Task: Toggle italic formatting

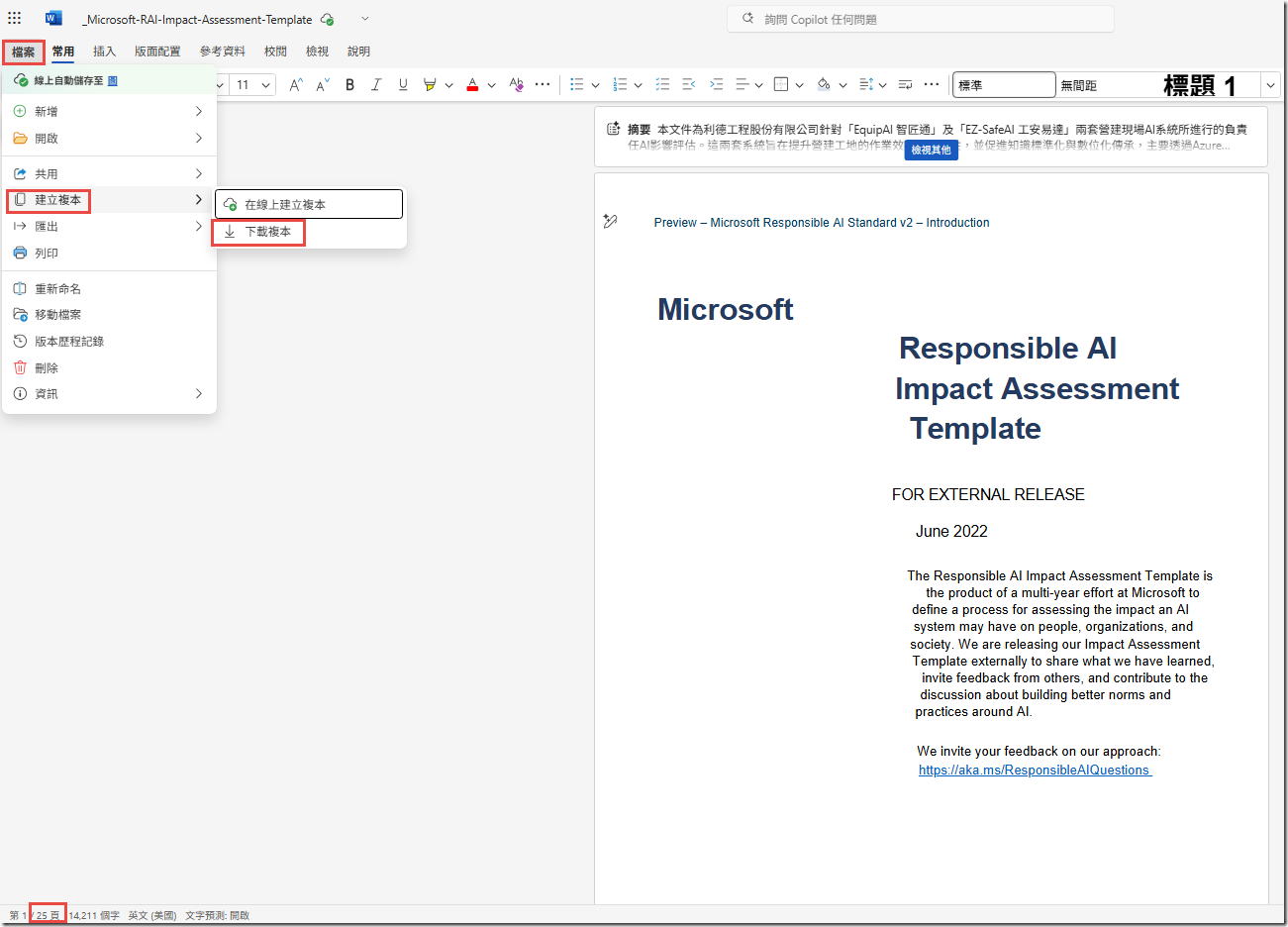Action: [x=376, y=85]
